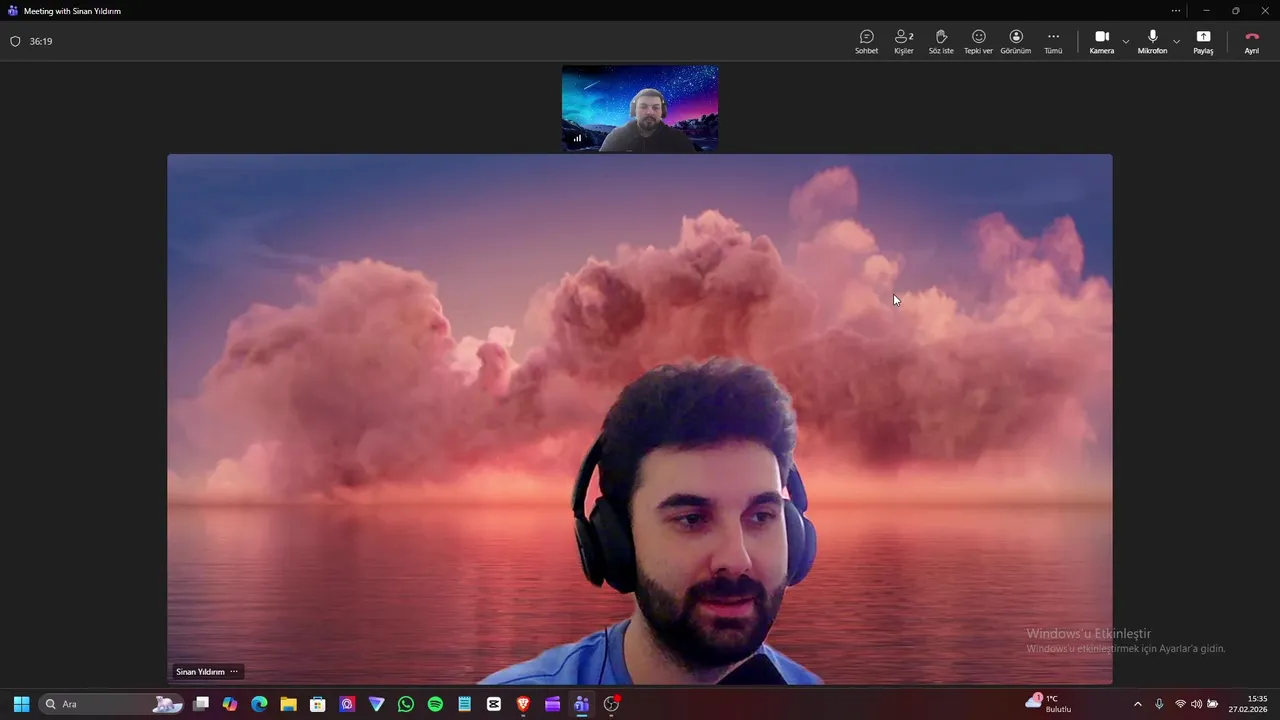Open Spotify from the taskbar
The height and width of the screenshot is (720, 1280).
pyautogui.click(x=435, y=704)
